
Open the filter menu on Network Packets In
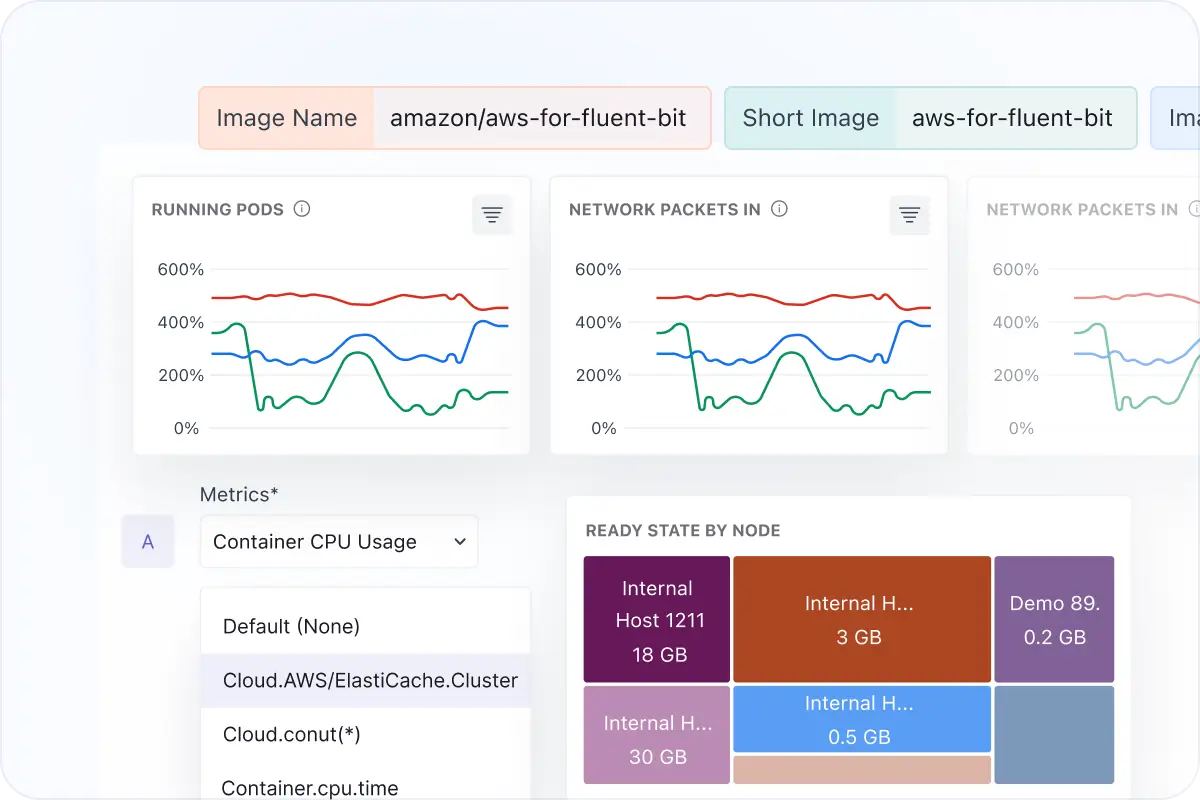click(909, 214)
